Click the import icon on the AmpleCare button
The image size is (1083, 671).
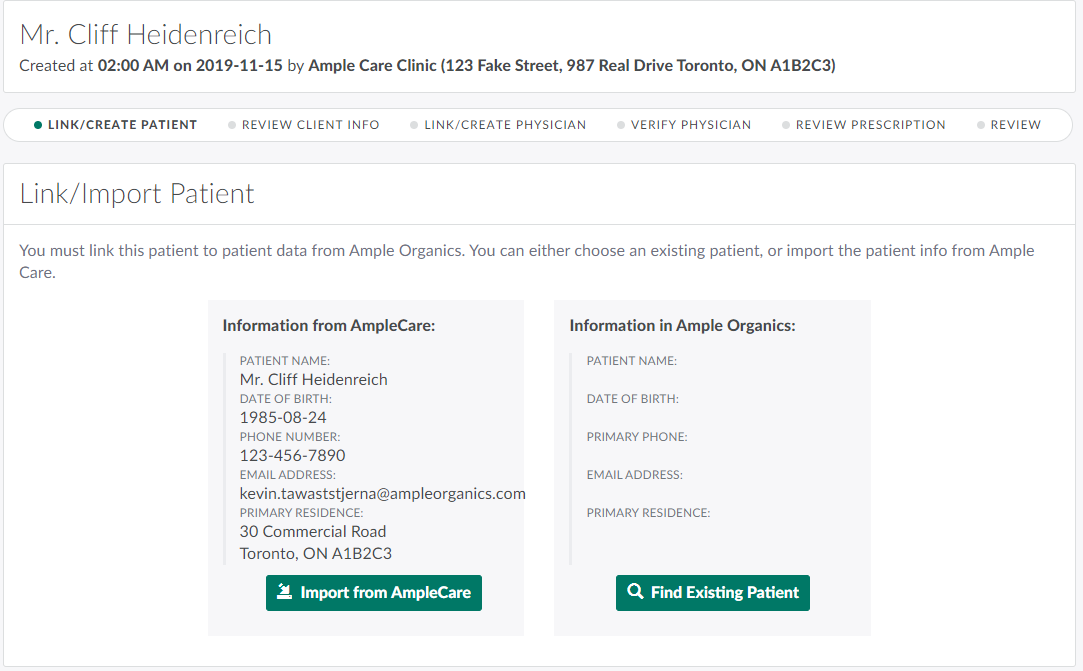coord(285,592)
